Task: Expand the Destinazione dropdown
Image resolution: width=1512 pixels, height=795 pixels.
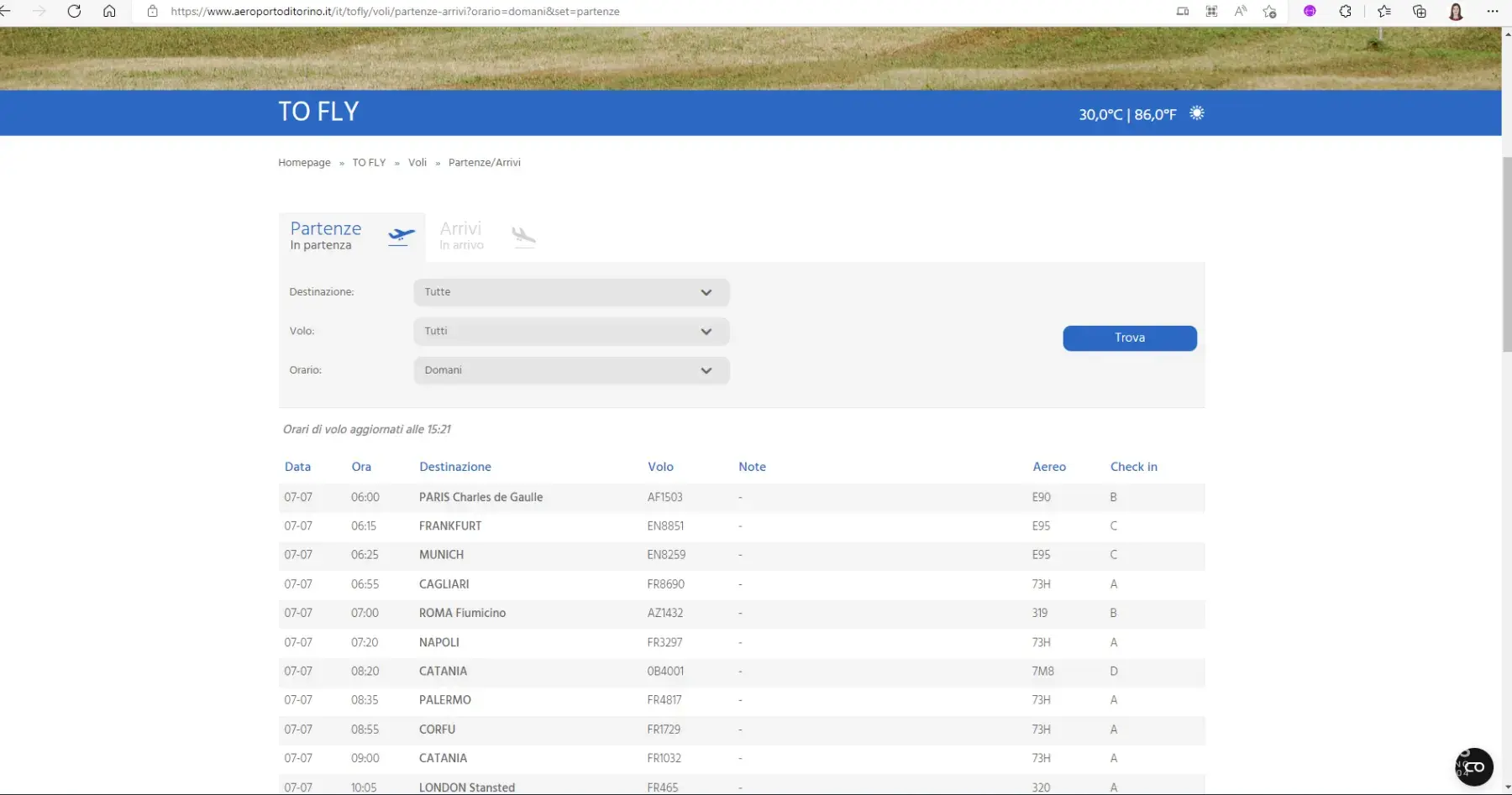Action: tap(571, 292)
